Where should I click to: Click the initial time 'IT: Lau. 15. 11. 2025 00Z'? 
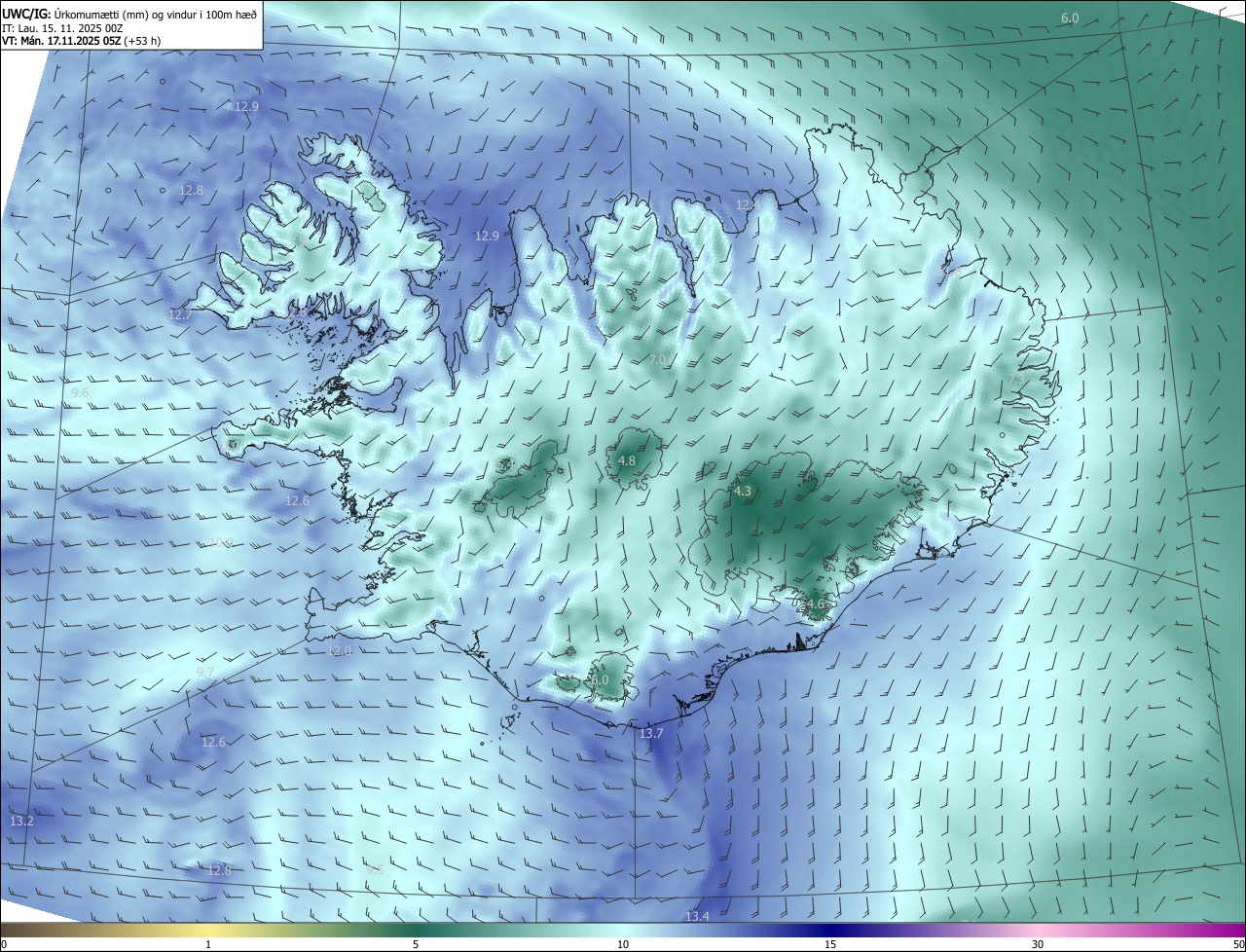[x=62, y=28]
